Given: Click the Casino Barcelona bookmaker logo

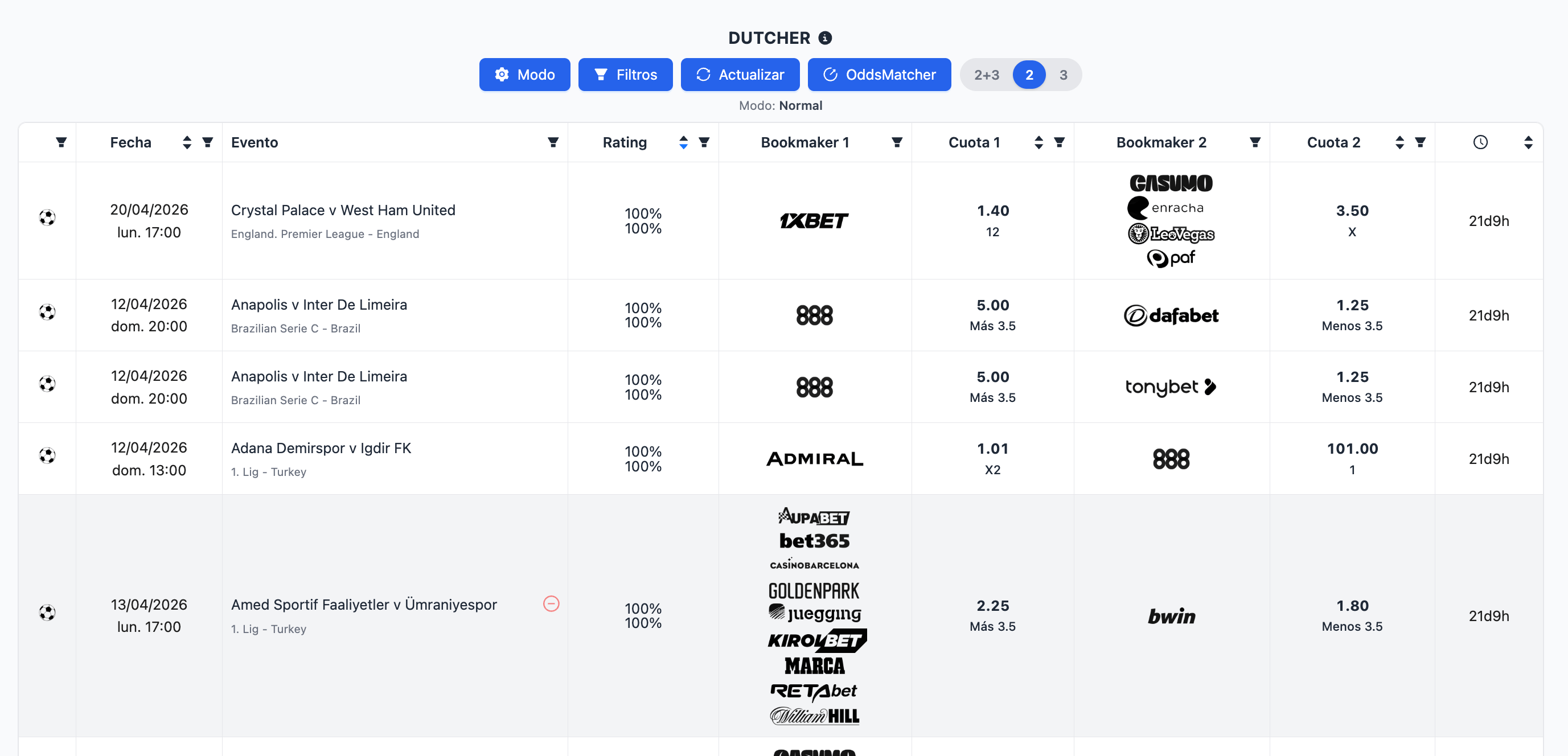Looking at the screenshot, I should 814,564.
